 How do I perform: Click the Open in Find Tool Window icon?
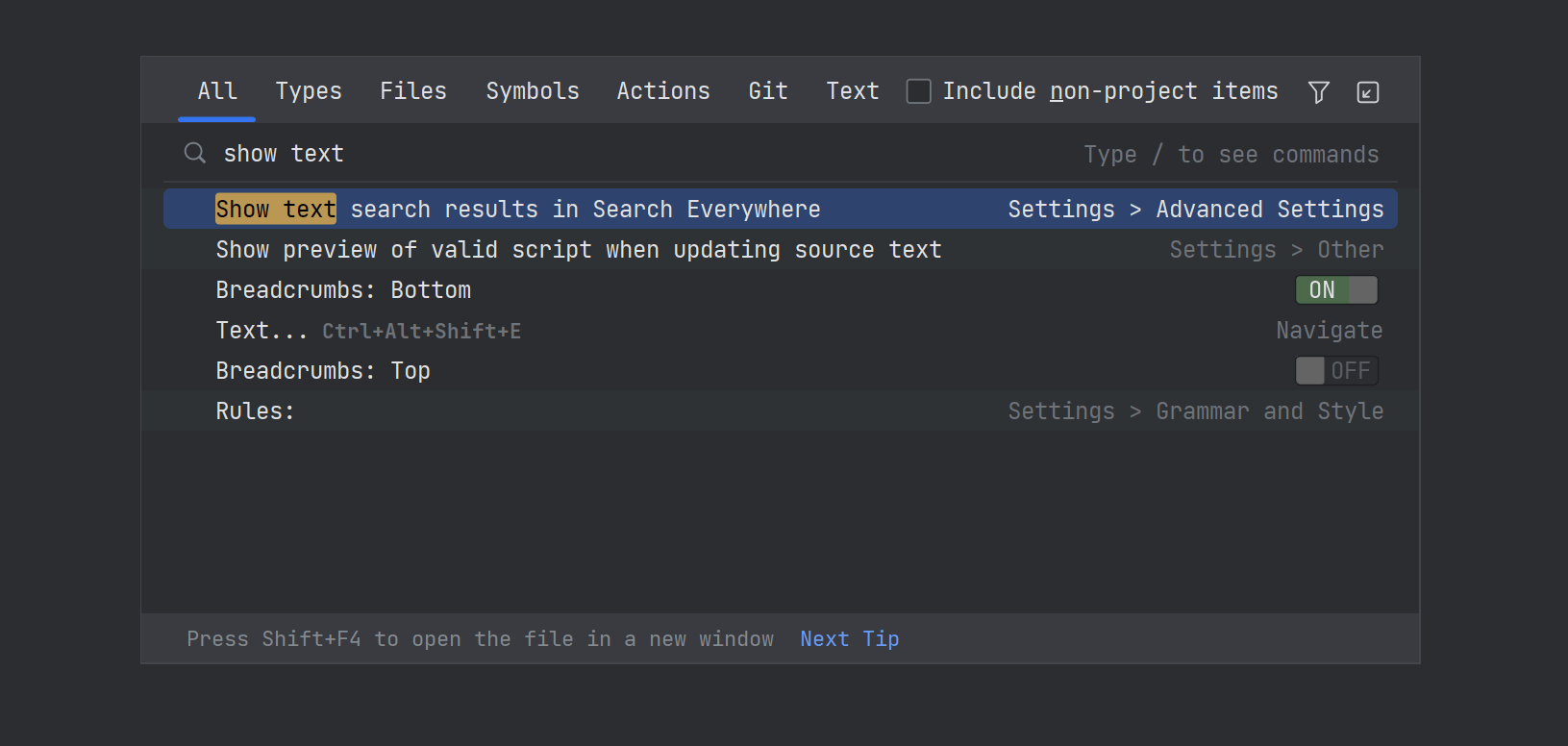[x=1367, y=92]
